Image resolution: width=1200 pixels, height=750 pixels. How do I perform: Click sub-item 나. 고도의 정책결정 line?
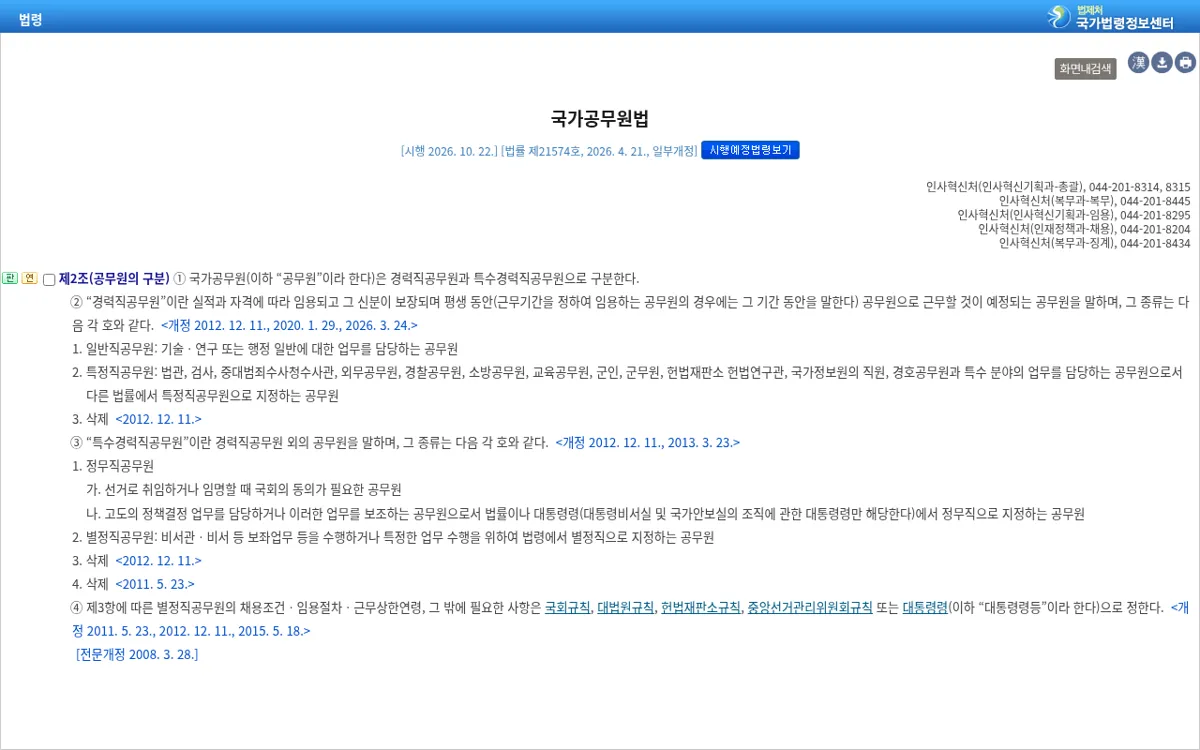click(x=586, y=513)
